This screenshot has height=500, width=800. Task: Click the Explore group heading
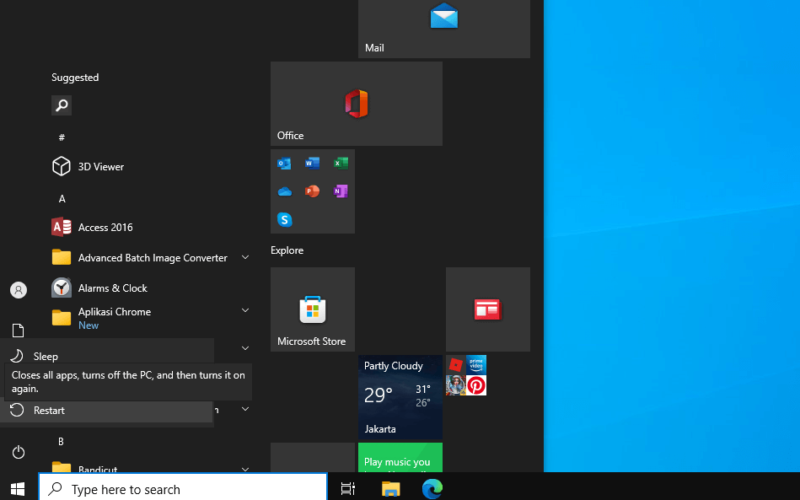pyautogui.click(x=287, y=251)
